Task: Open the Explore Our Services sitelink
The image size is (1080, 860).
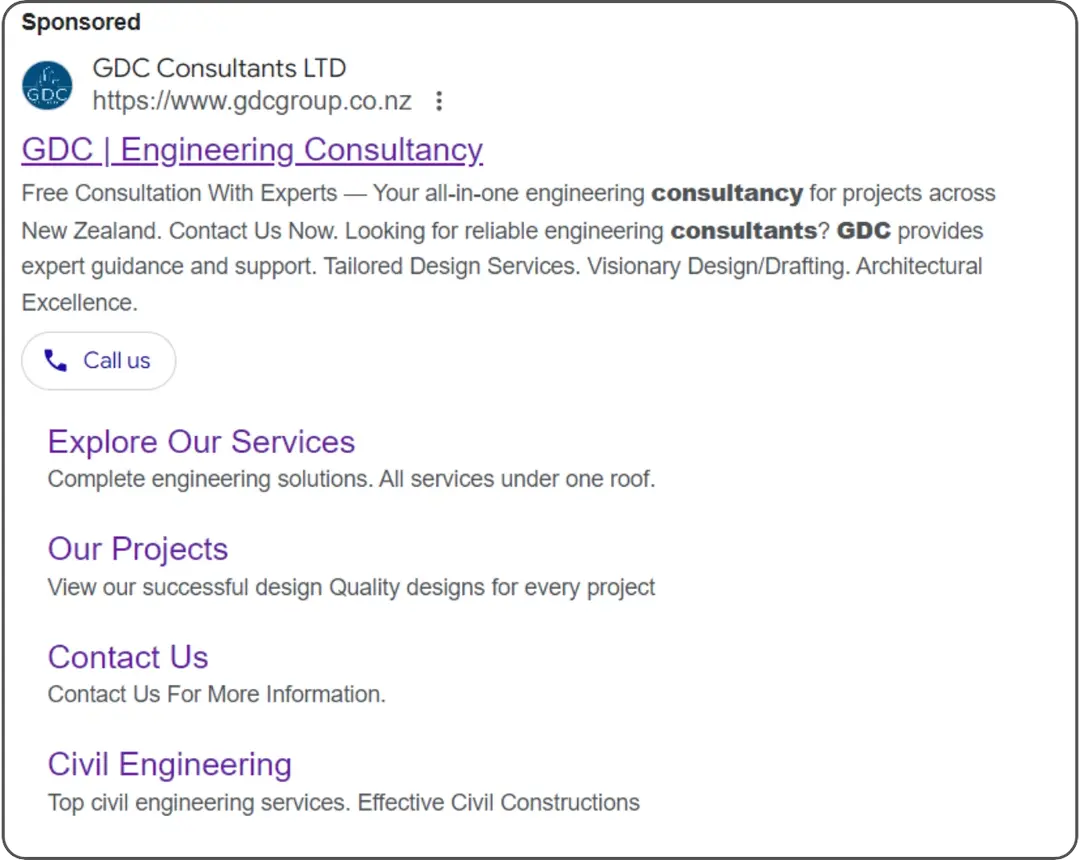Action: point(201,441)
